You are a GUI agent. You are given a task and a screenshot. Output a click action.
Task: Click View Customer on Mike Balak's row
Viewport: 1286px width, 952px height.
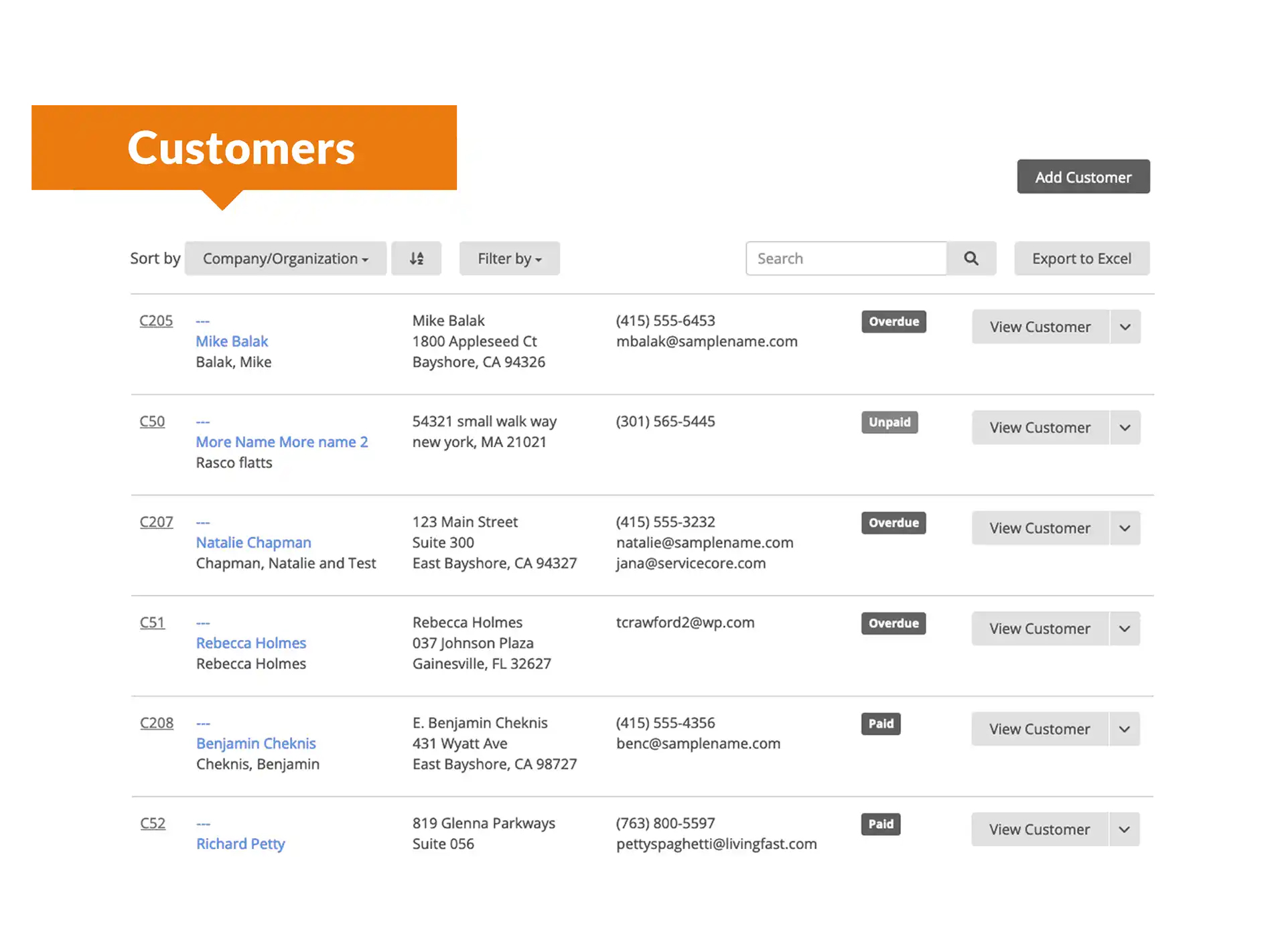[x=1039, y=327]
